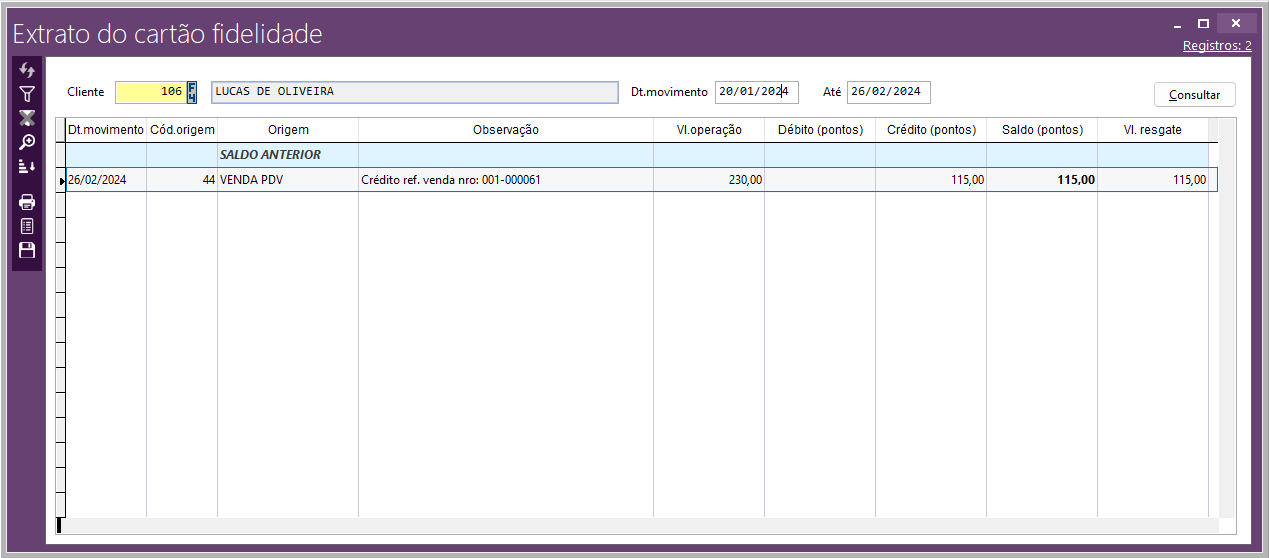
Task: Click the sort order icon
Action: [x=27, y=166]
